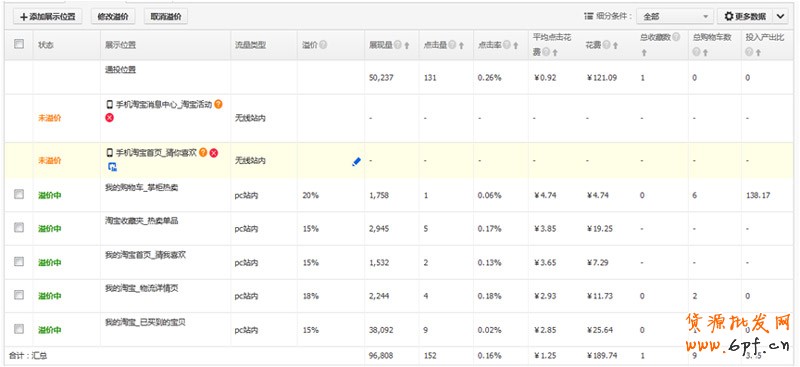Click the 我的淘宝_已买到的宝贝 position name

click(x=145, y=322)
